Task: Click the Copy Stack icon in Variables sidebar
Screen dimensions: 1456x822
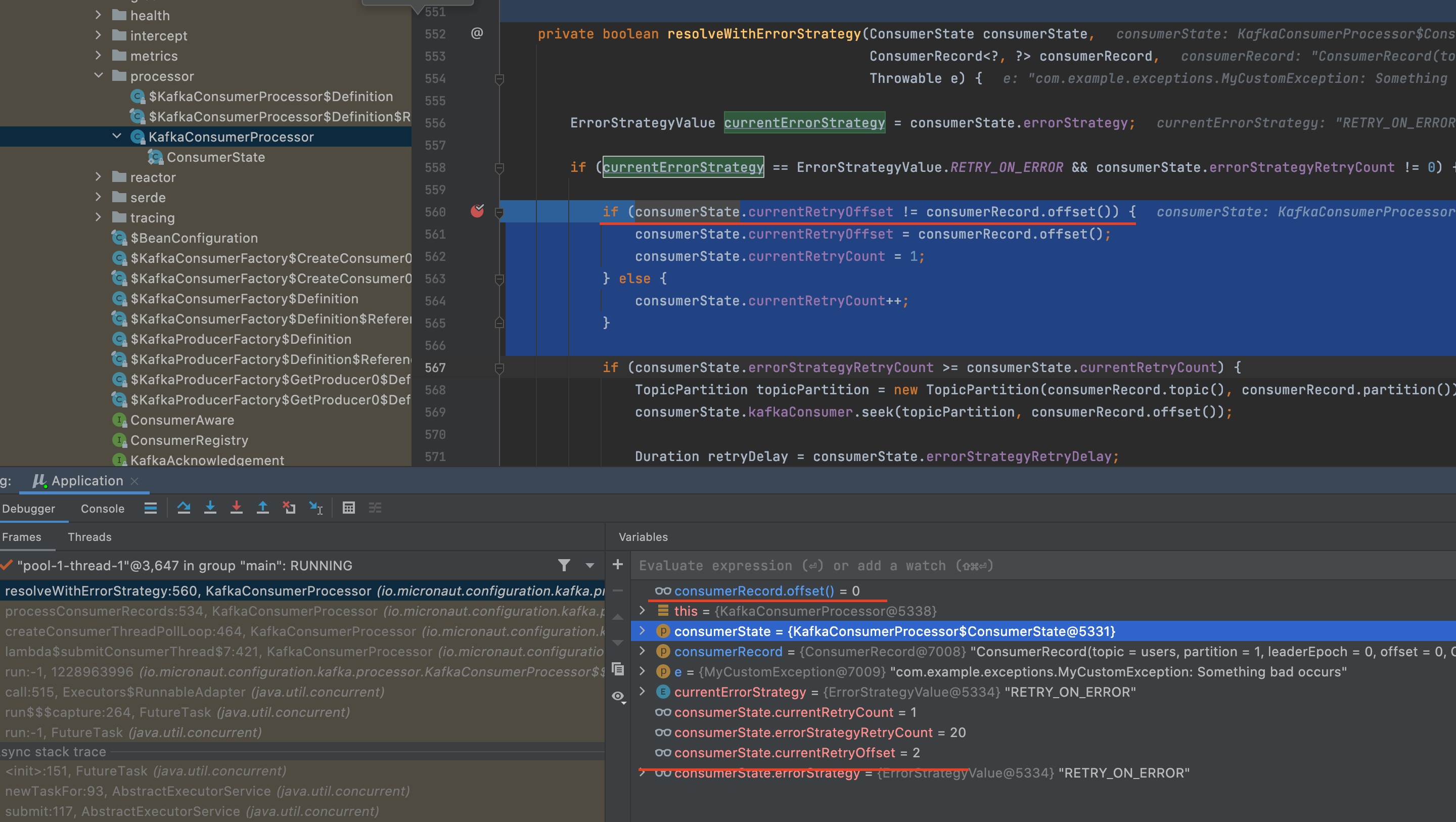Action: click(617, 670)
